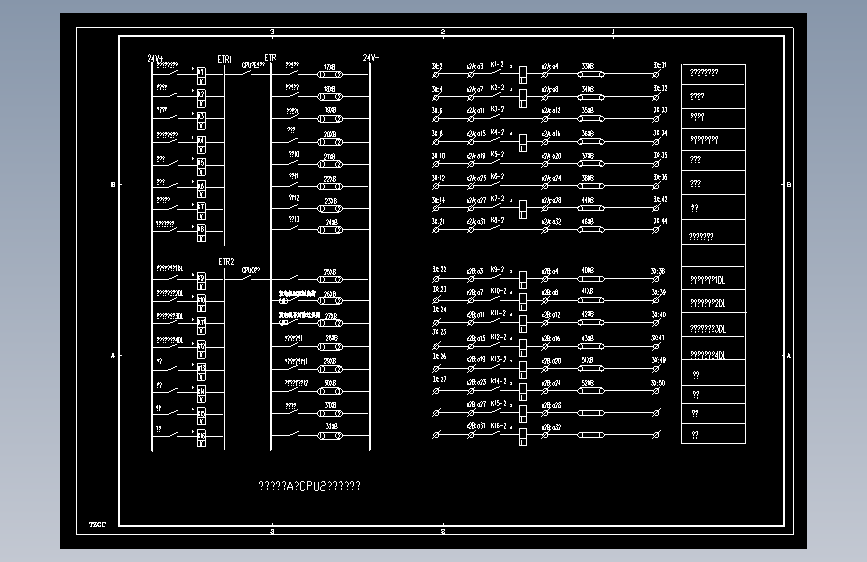Screen dimensions: 867x562
Task: Select the K12-2 contact label
Action: (498, 337)
